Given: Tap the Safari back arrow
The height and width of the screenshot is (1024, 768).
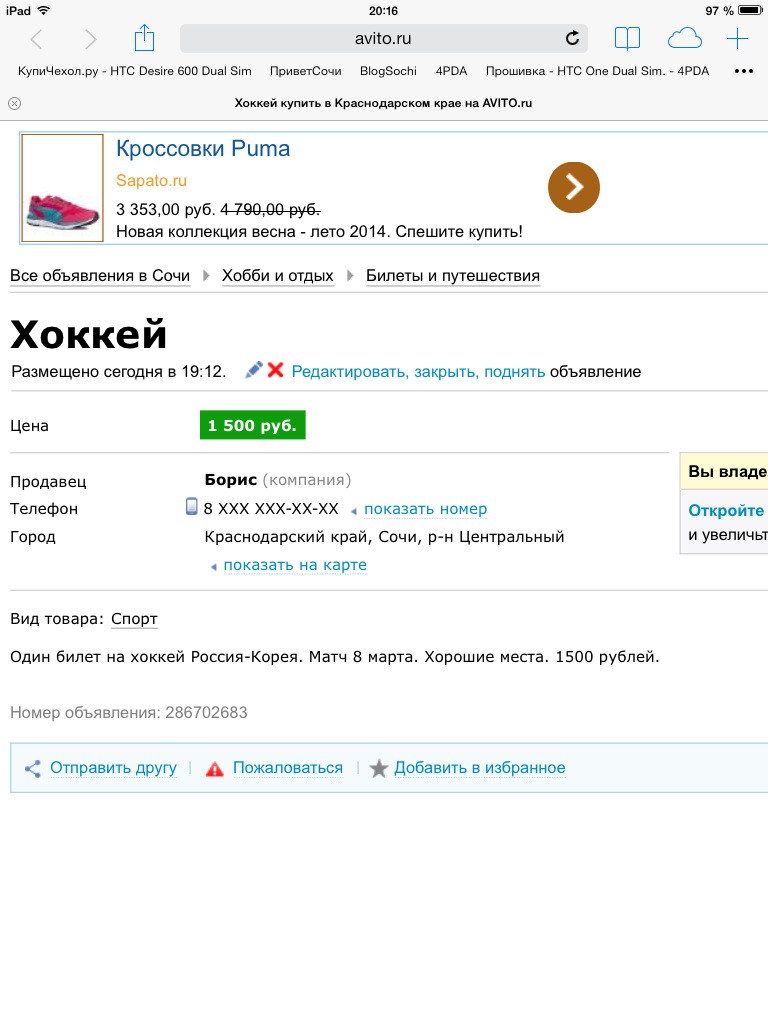Looking at the screenshot, I should (37, 39).
